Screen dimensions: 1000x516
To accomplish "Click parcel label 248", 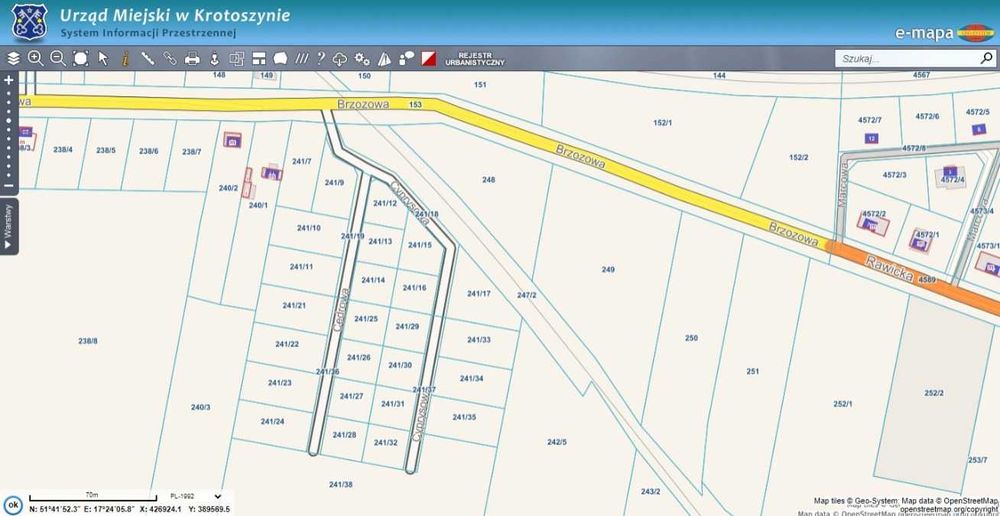I will [489, 180].
